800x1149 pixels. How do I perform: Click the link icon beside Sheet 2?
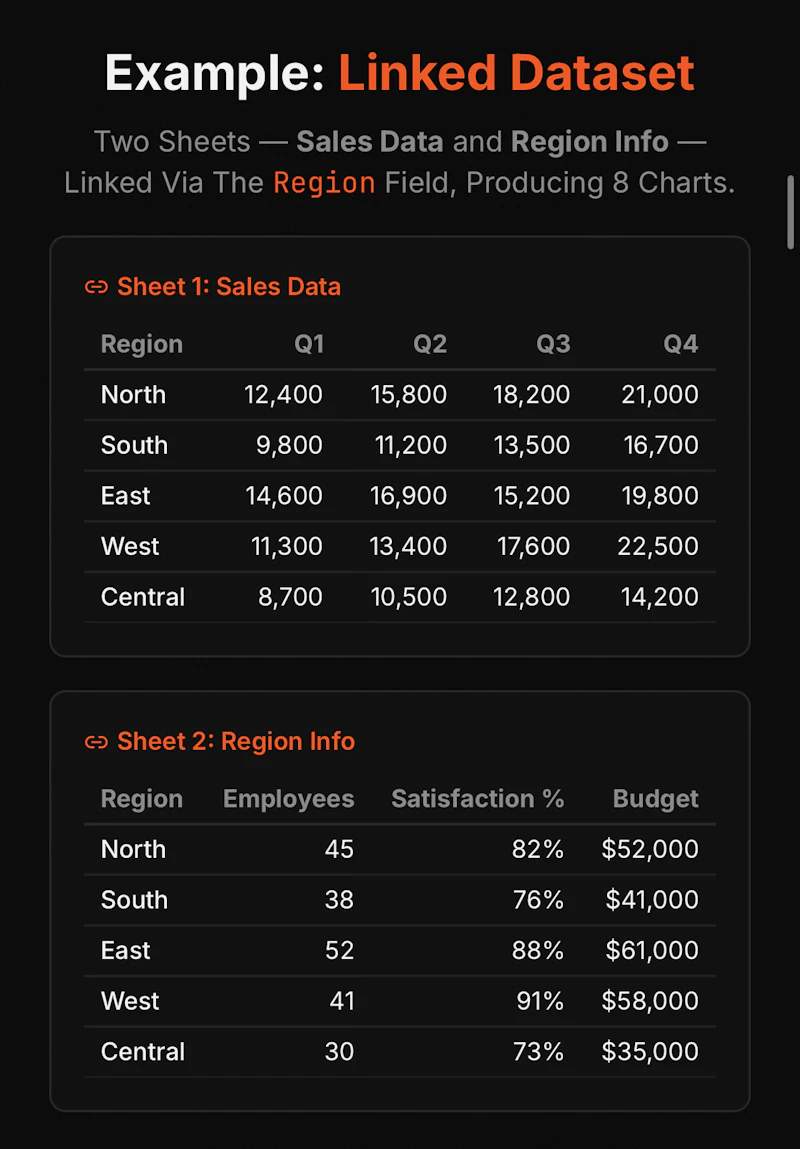(96, 742)
